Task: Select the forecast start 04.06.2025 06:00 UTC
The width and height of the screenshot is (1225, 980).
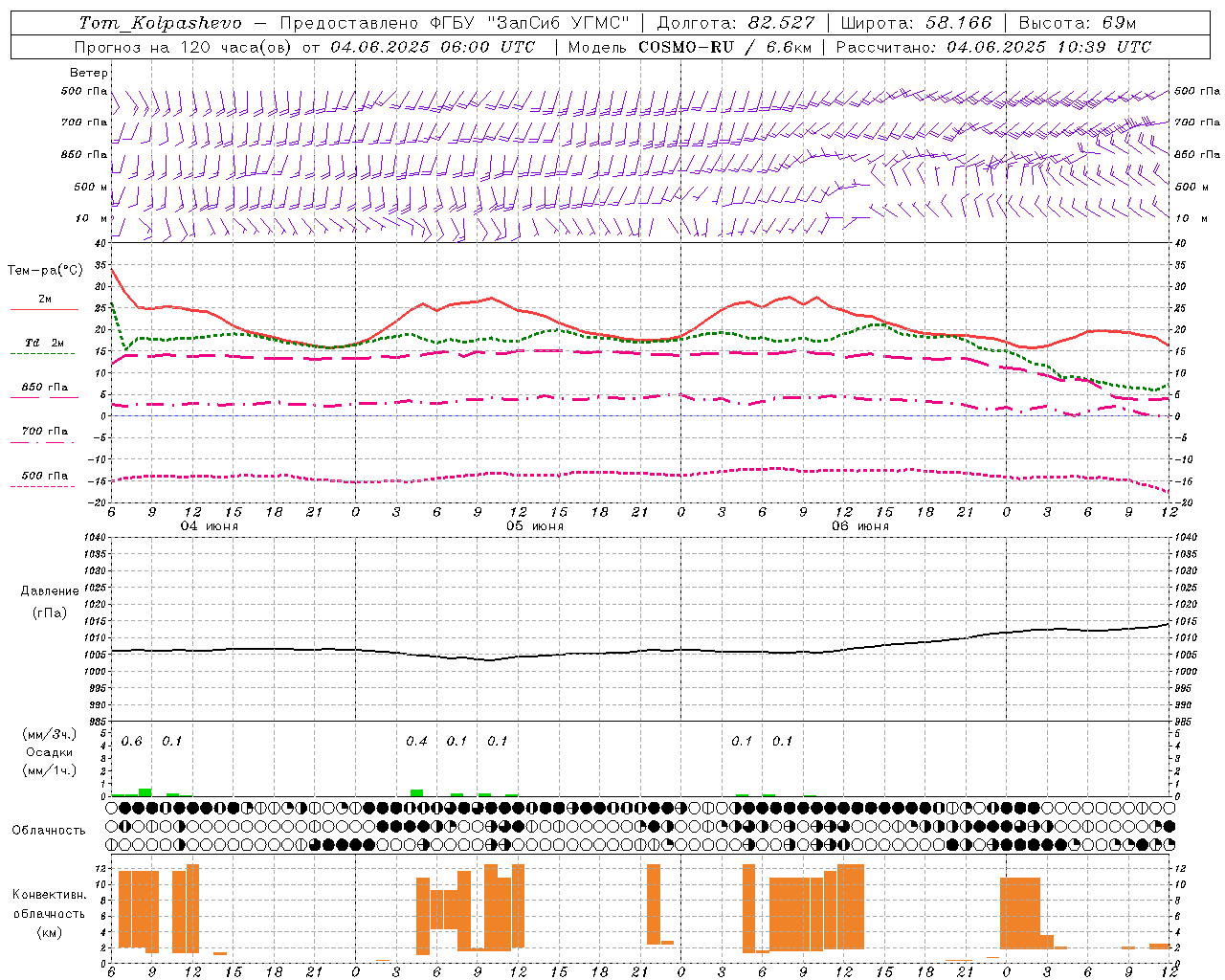Action: 433,47
